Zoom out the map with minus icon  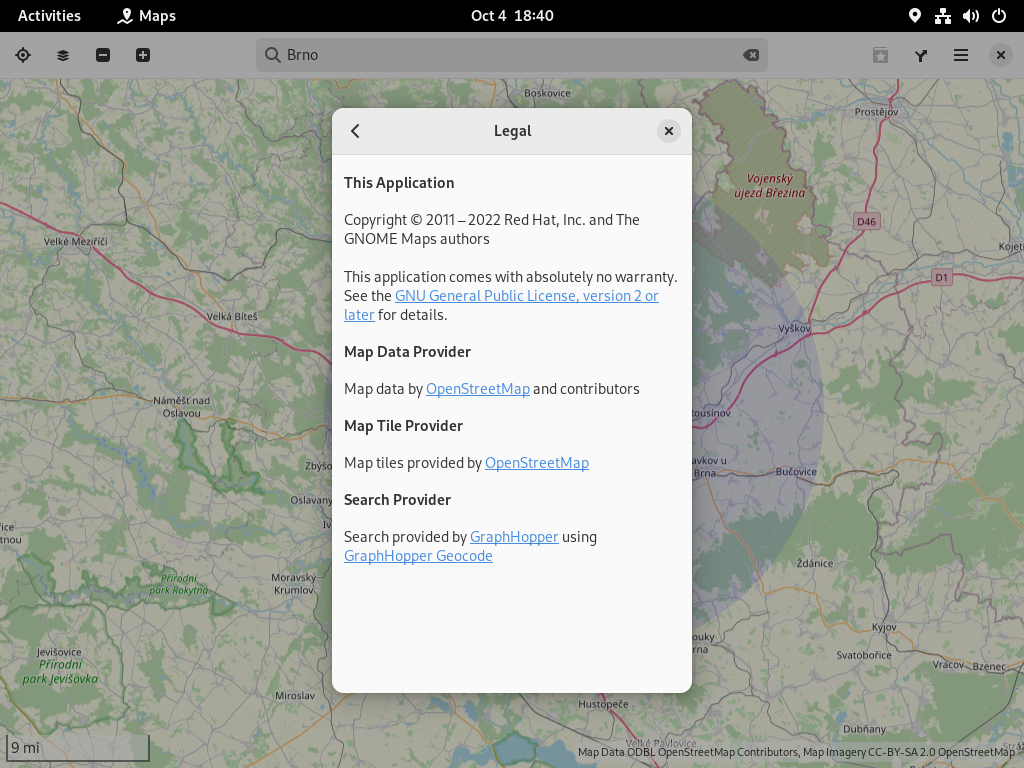click(103, 56)
